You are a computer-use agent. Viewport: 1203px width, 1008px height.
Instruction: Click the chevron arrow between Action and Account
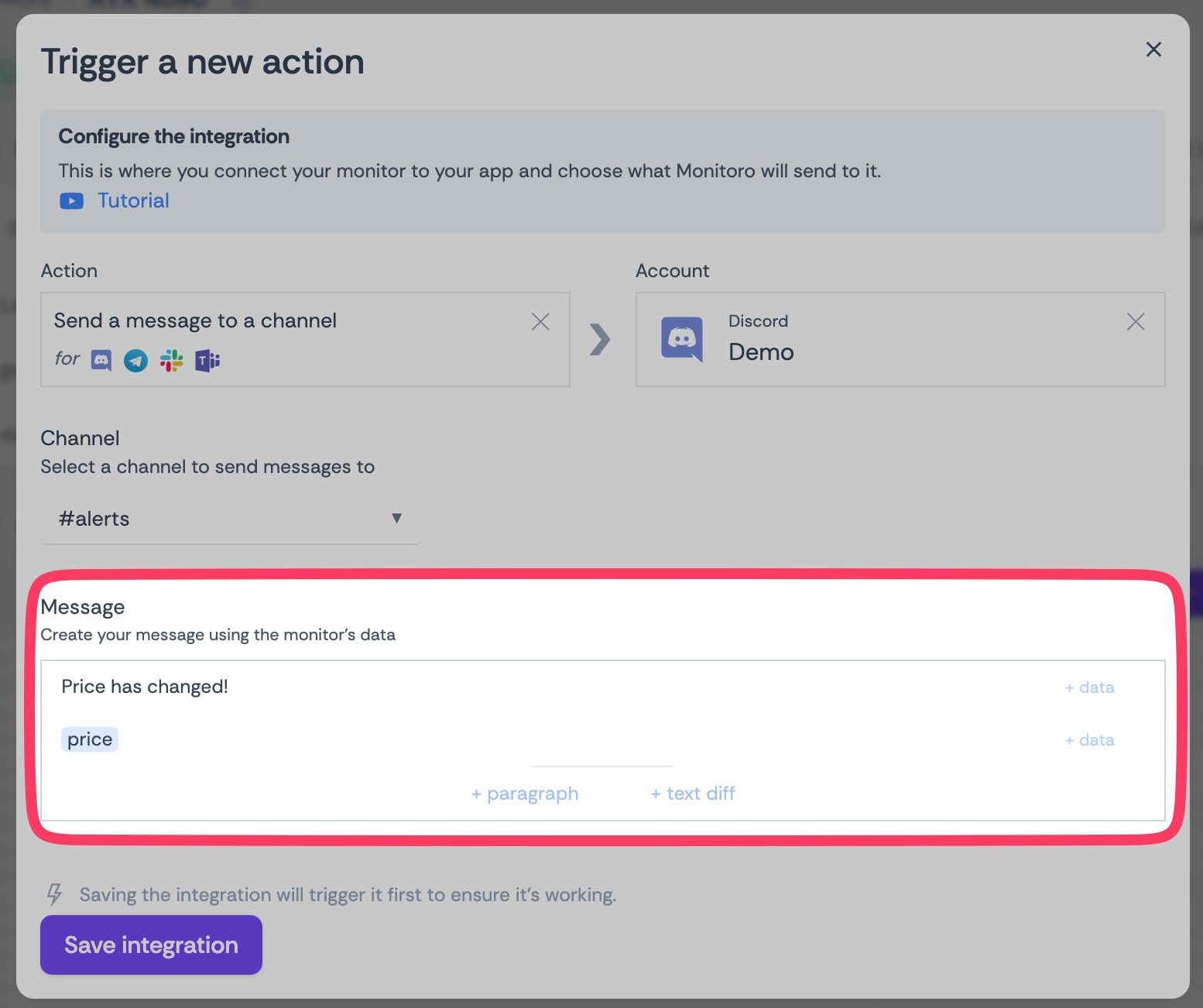[600, 339]
